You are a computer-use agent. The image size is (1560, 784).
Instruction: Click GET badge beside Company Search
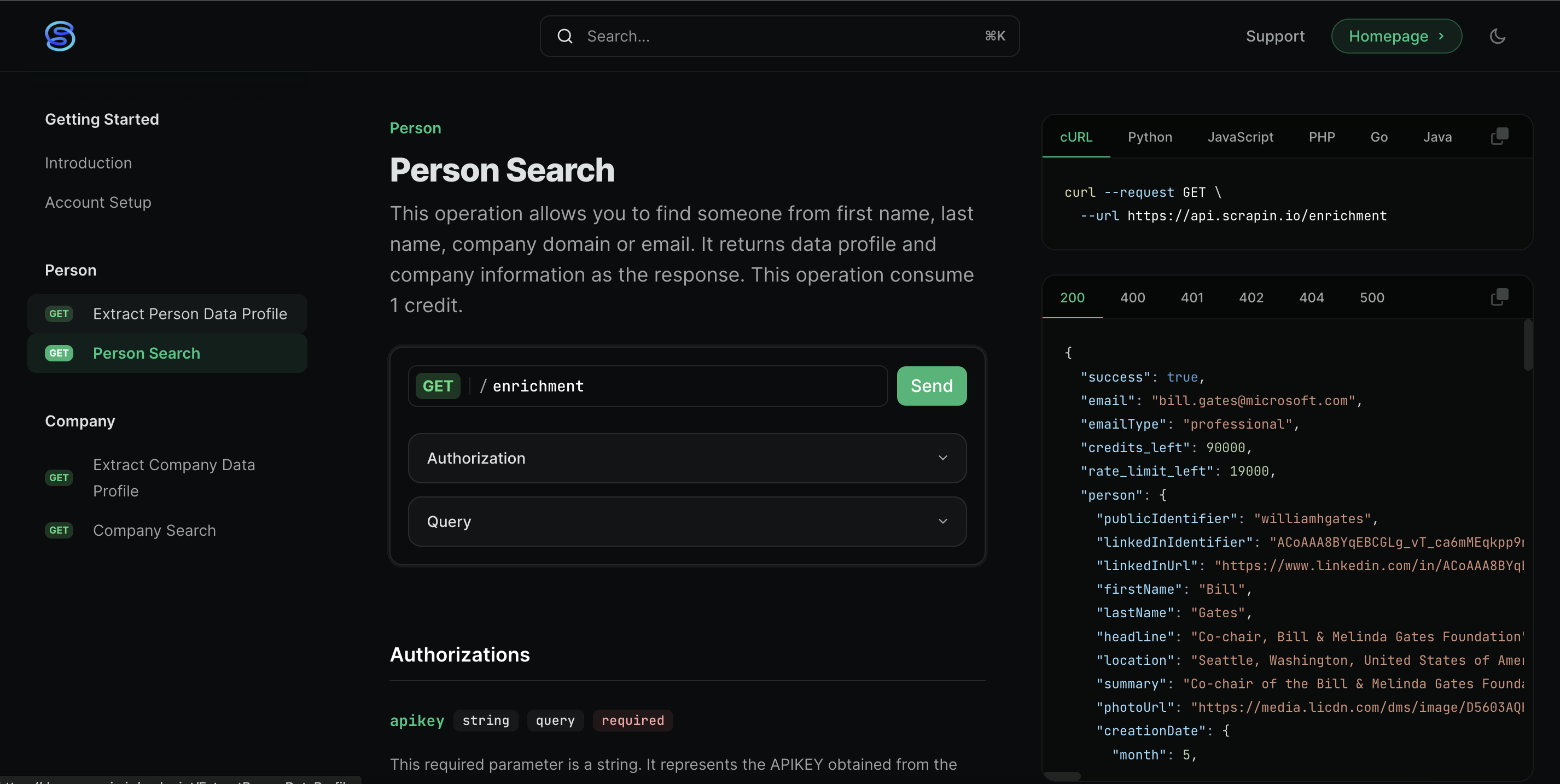[x=59, y=530]
